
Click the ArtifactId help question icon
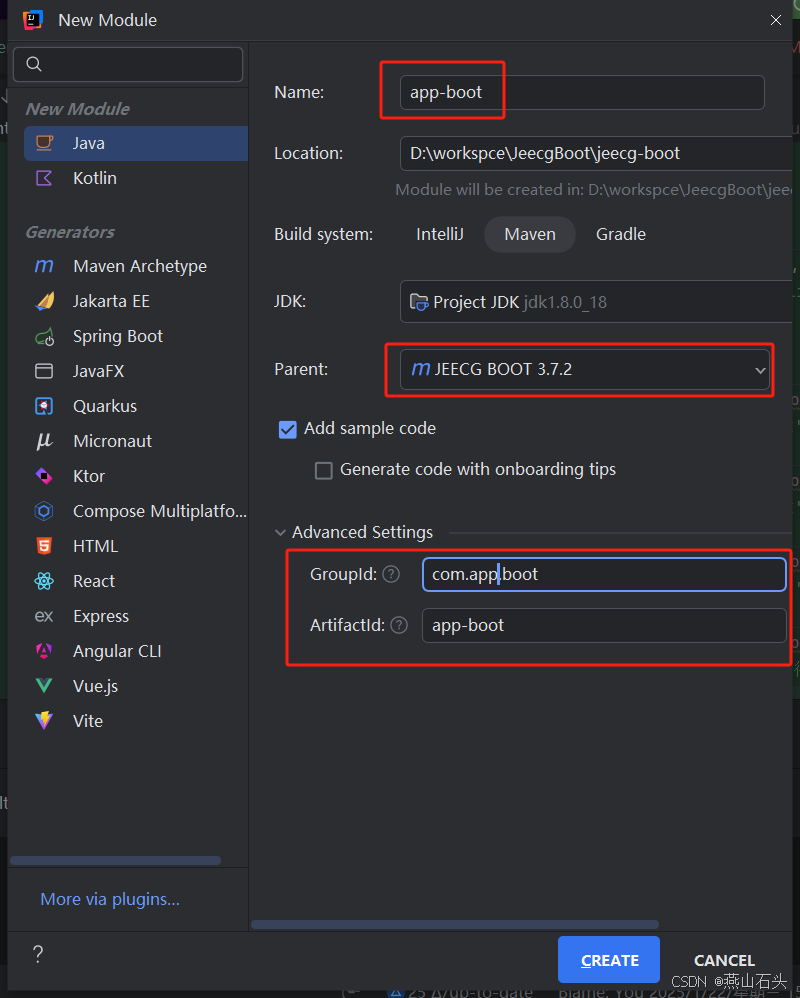[x=399, y=626]
